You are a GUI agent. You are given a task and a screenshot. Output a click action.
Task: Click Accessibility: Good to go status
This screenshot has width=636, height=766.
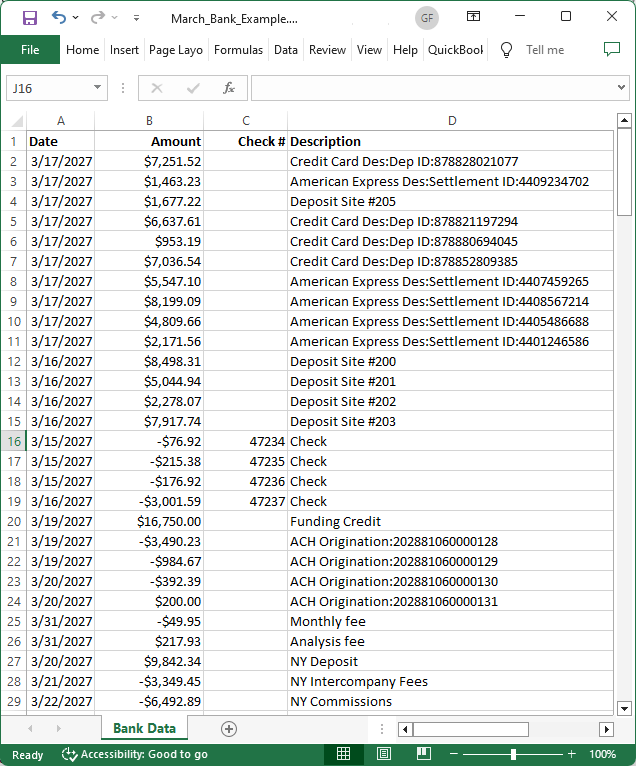pyautogui.click(x=135, y=754)
